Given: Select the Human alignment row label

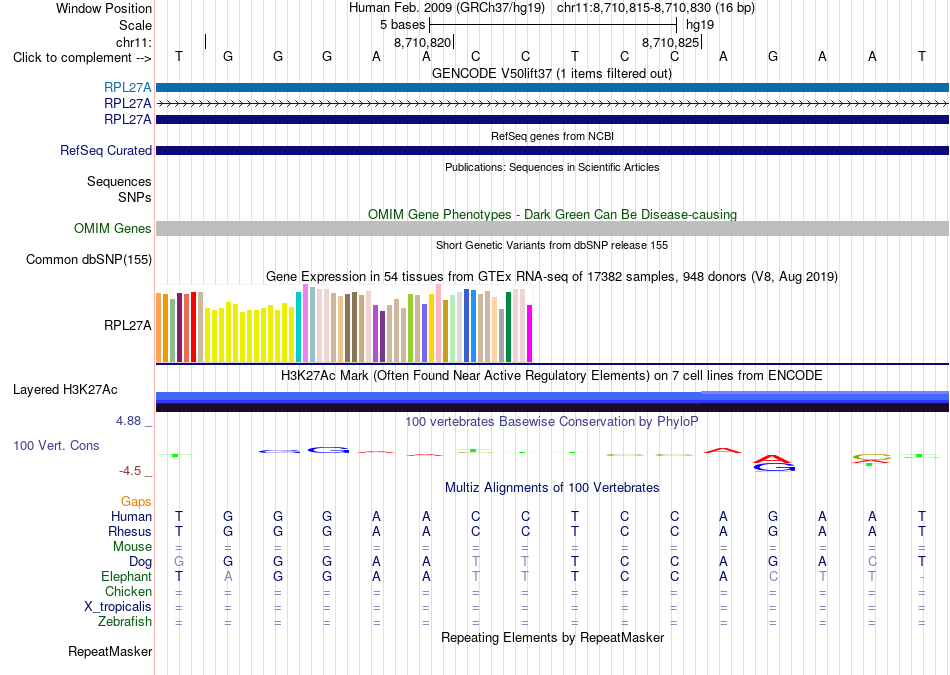Looking at the screenshot, I should pyautogui.click(x=131, y=516).
